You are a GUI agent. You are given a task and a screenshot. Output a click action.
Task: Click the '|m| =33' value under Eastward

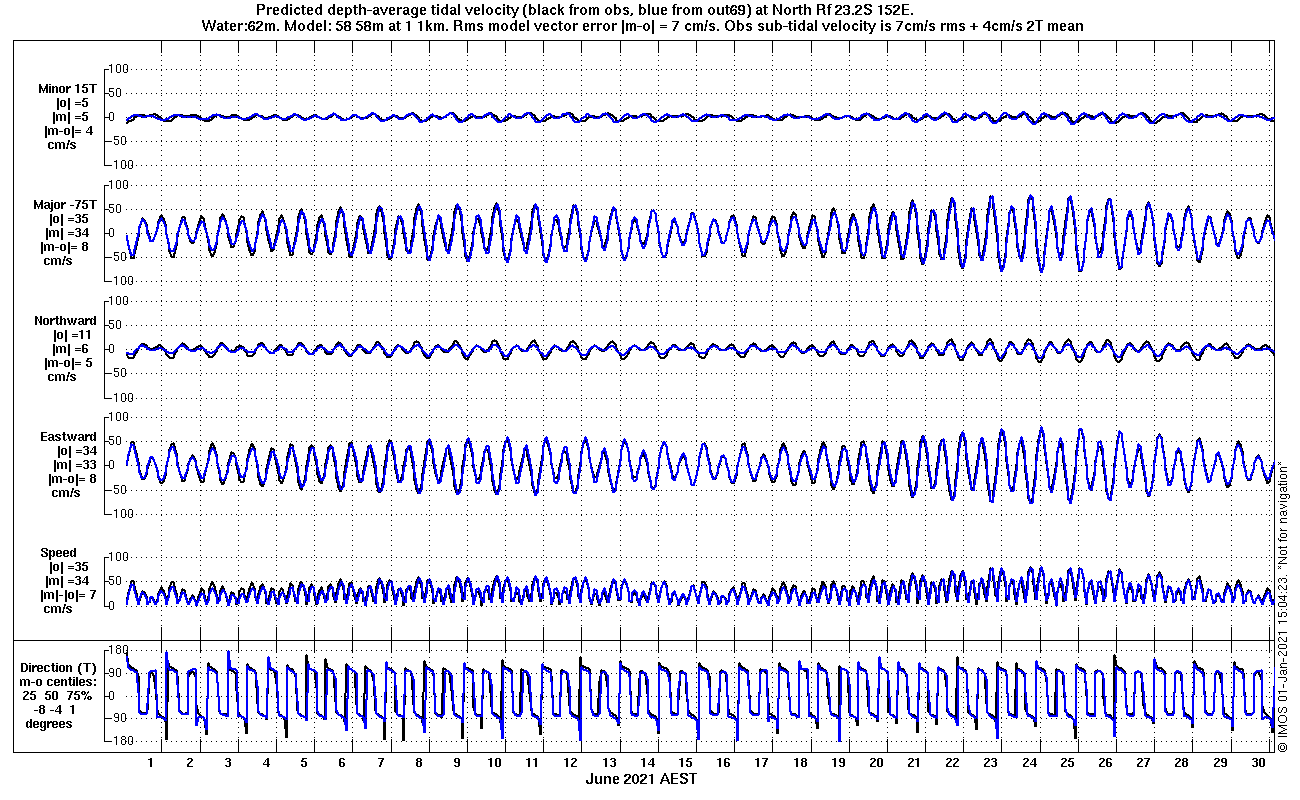pos(73,465)
